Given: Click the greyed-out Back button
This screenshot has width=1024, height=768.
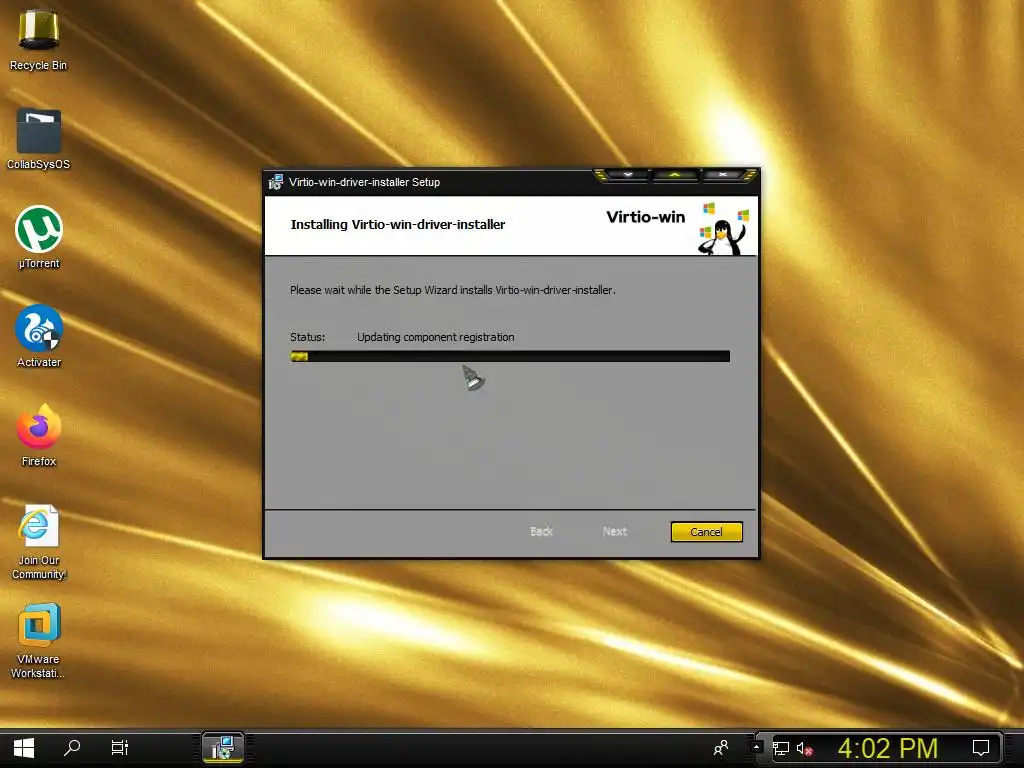Looking at the screenshot, I should pos(541,532).
